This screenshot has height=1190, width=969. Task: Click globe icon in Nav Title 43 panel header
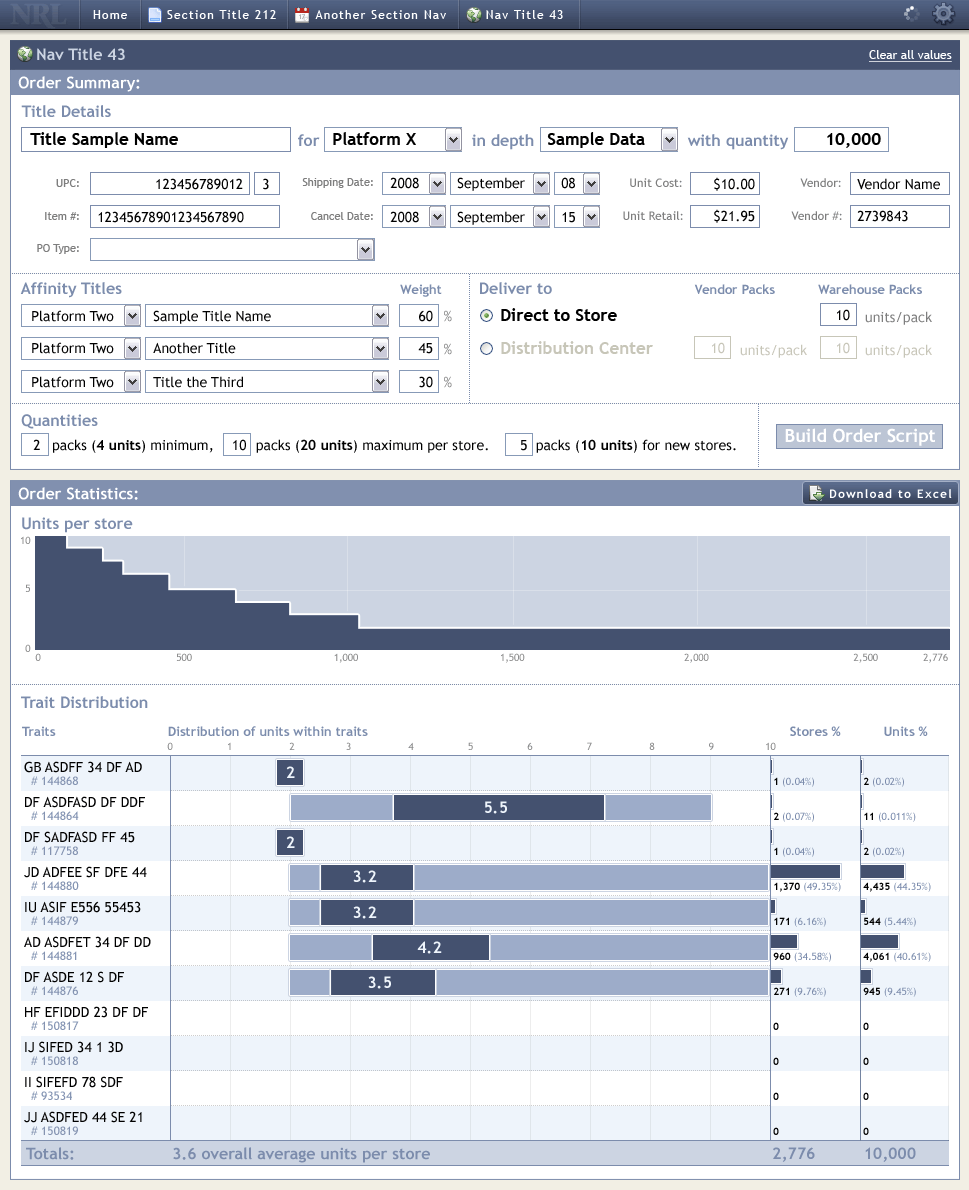tap(25, 54)
